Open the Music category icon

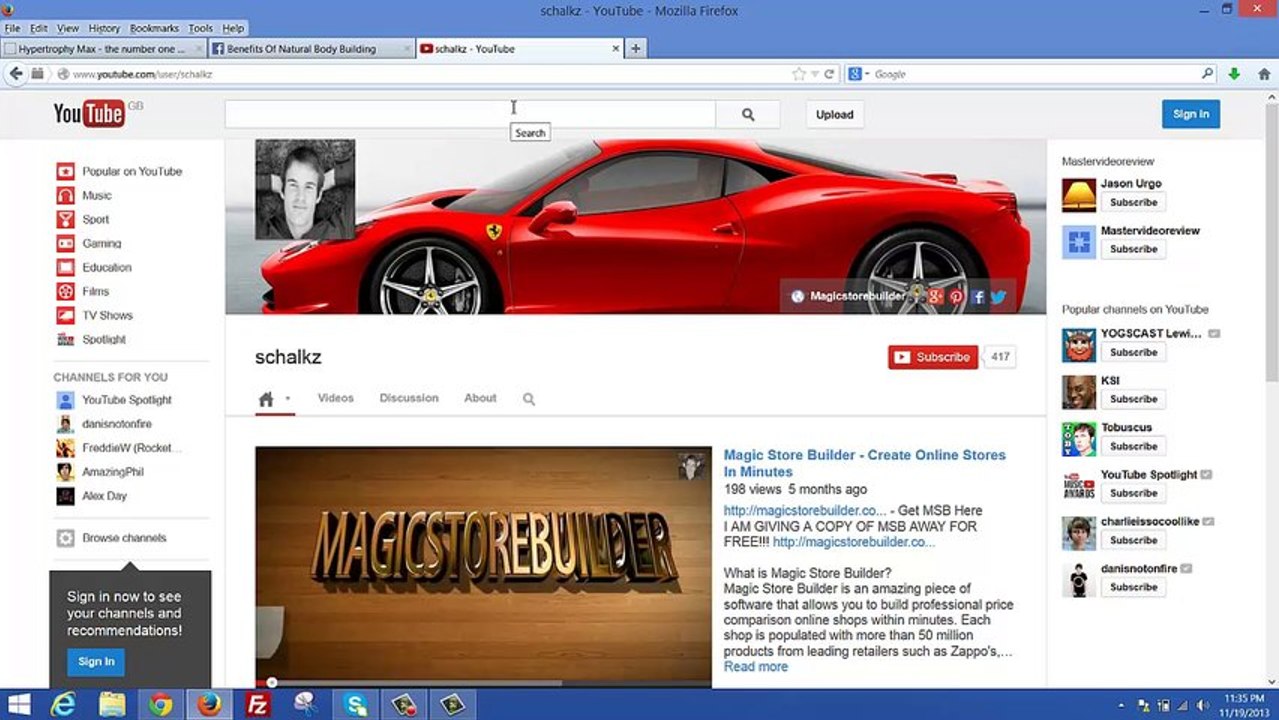tap(65, 195)
